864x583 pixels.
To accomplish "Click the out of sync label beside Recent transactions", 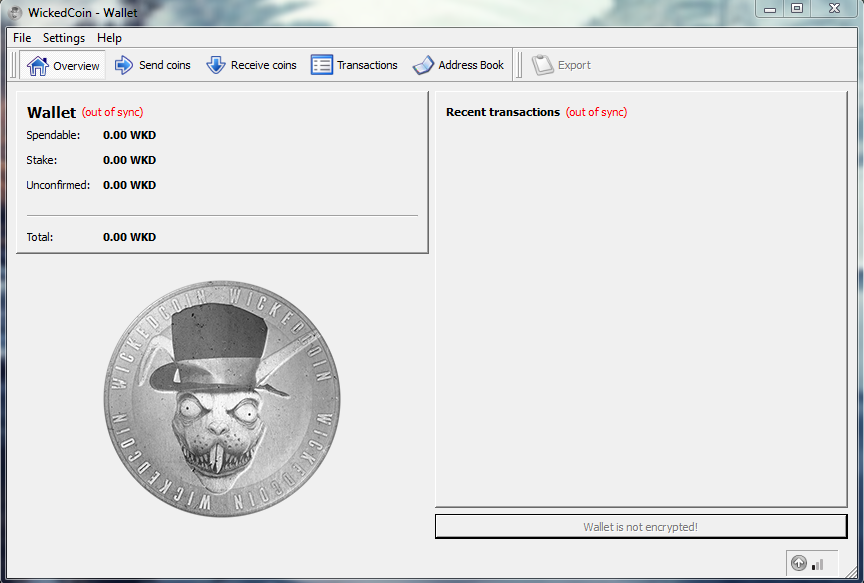I will 596,112.
